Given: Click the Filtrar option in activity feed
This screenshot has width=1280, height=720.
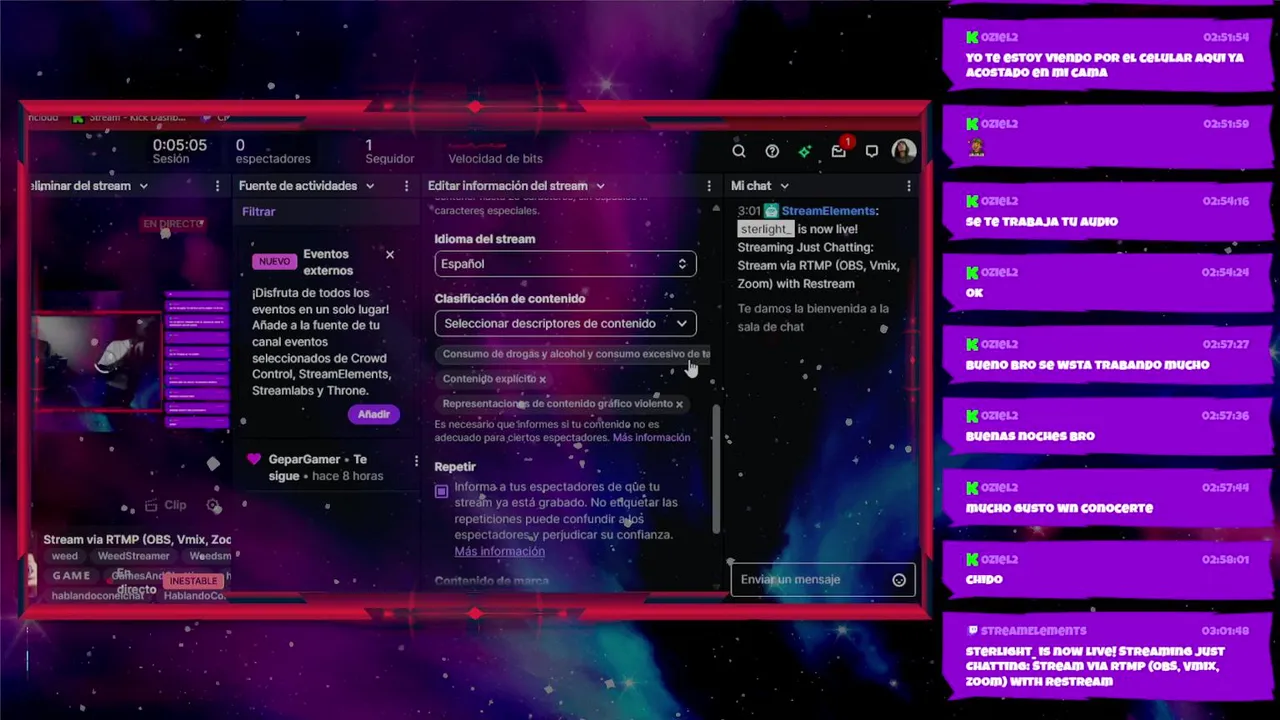Looking at the screenshot, I should click(x=258, y=212).
